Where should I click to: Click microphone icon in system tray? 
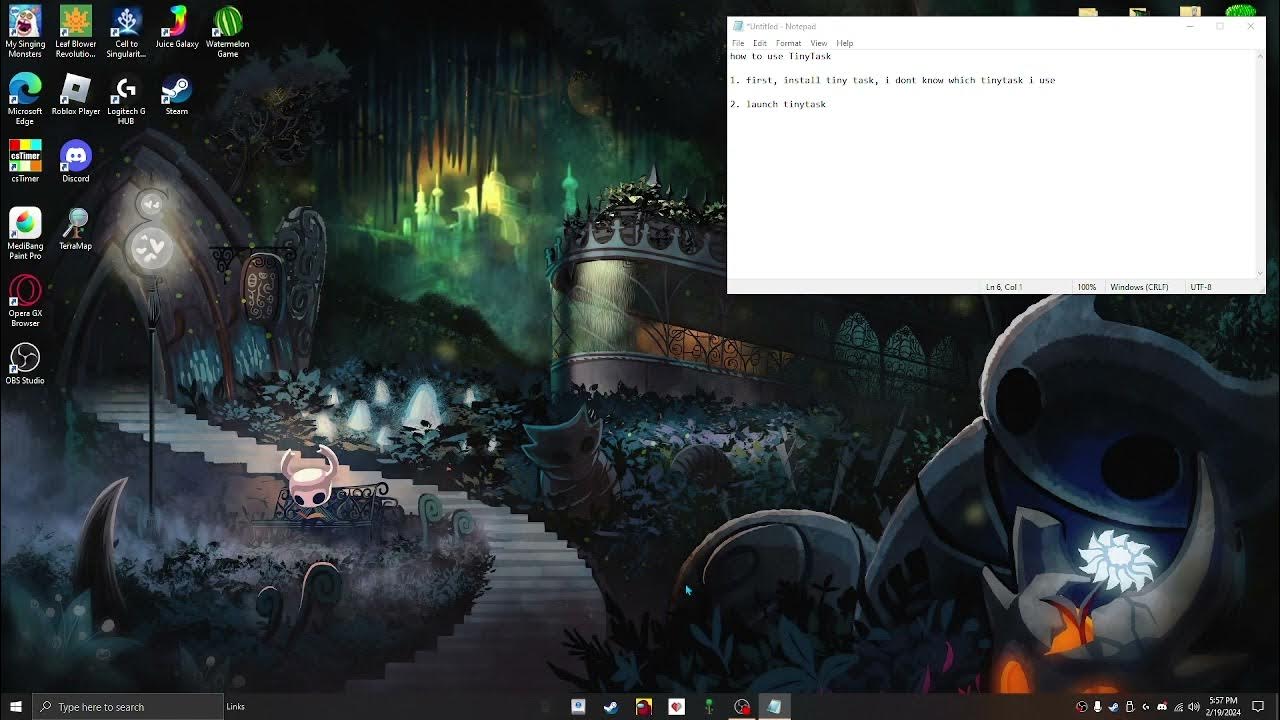tap(1097, 707)
